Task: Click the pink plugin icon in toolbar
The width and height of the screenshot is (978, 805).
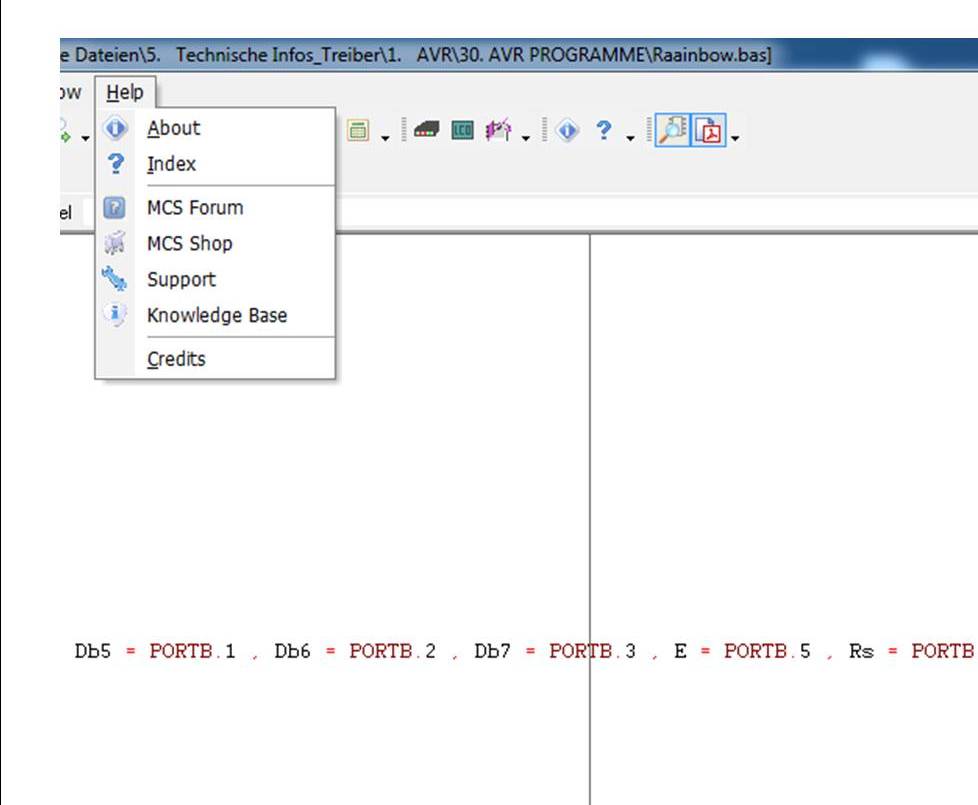Action: click(x=497, y=131)
